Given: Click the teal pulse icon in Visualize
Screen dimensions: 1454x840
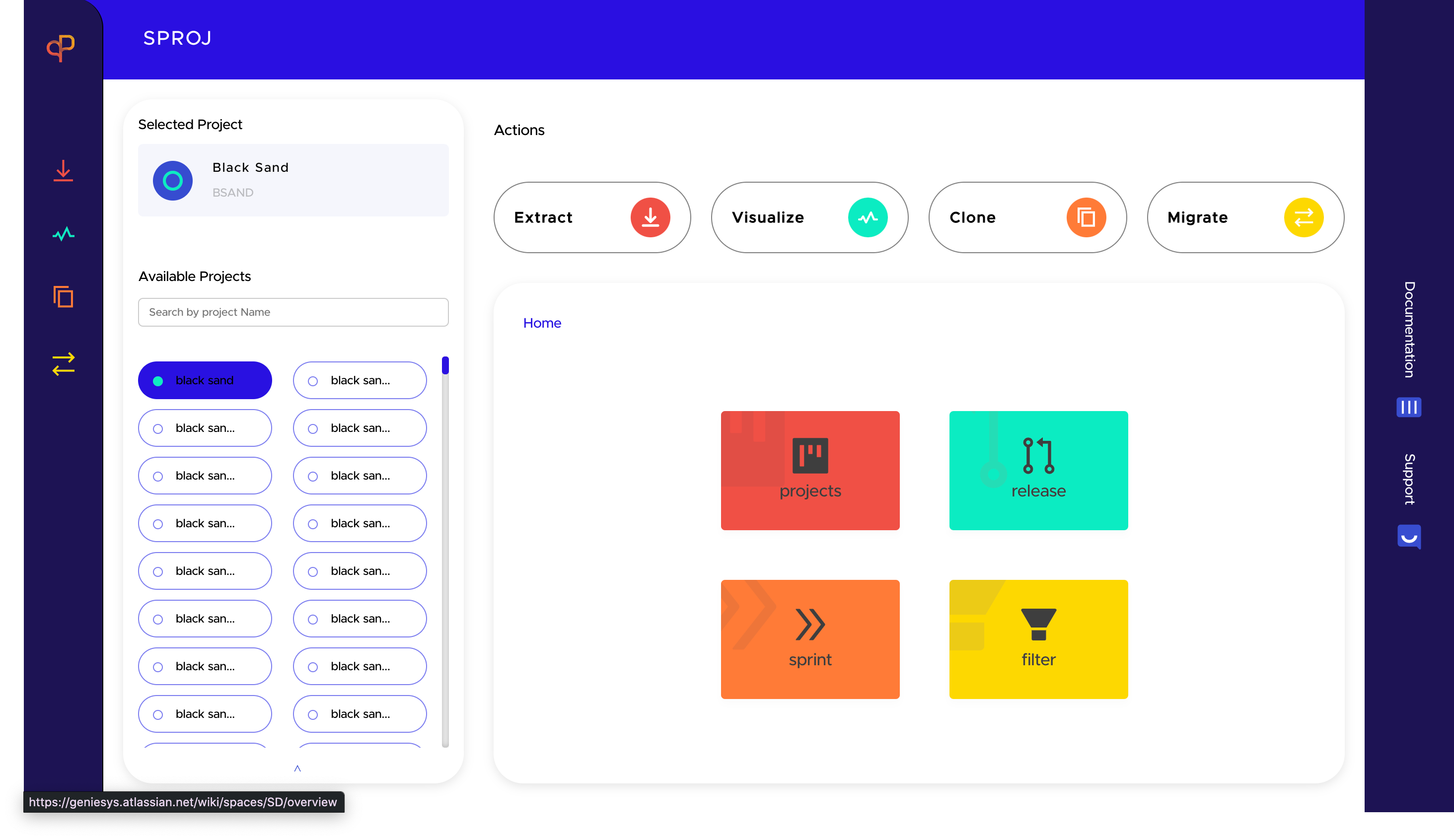Looking at the screenshot, I should click(868, 217).
